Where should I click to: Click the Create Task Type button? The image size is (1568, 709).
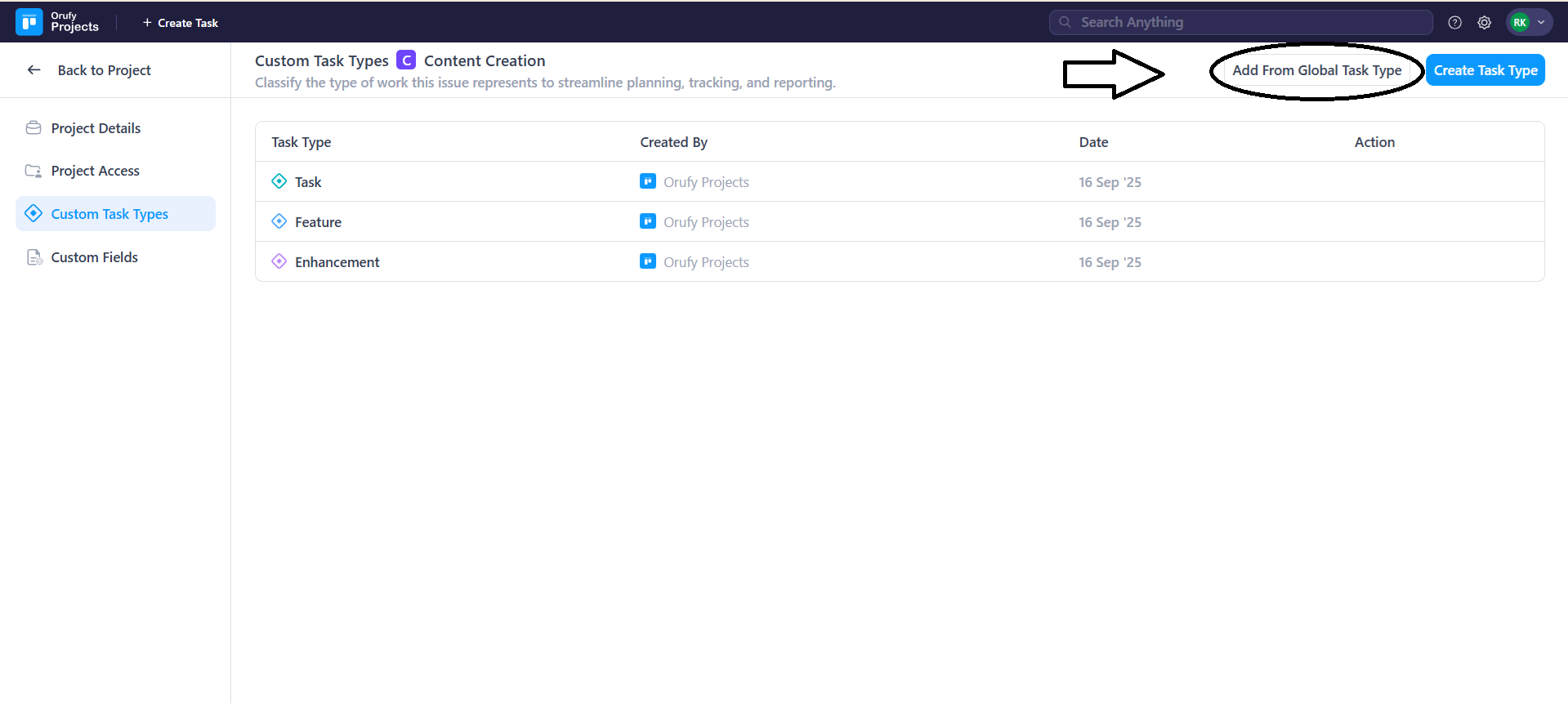pyautogui.click(x=1485, y=70)
